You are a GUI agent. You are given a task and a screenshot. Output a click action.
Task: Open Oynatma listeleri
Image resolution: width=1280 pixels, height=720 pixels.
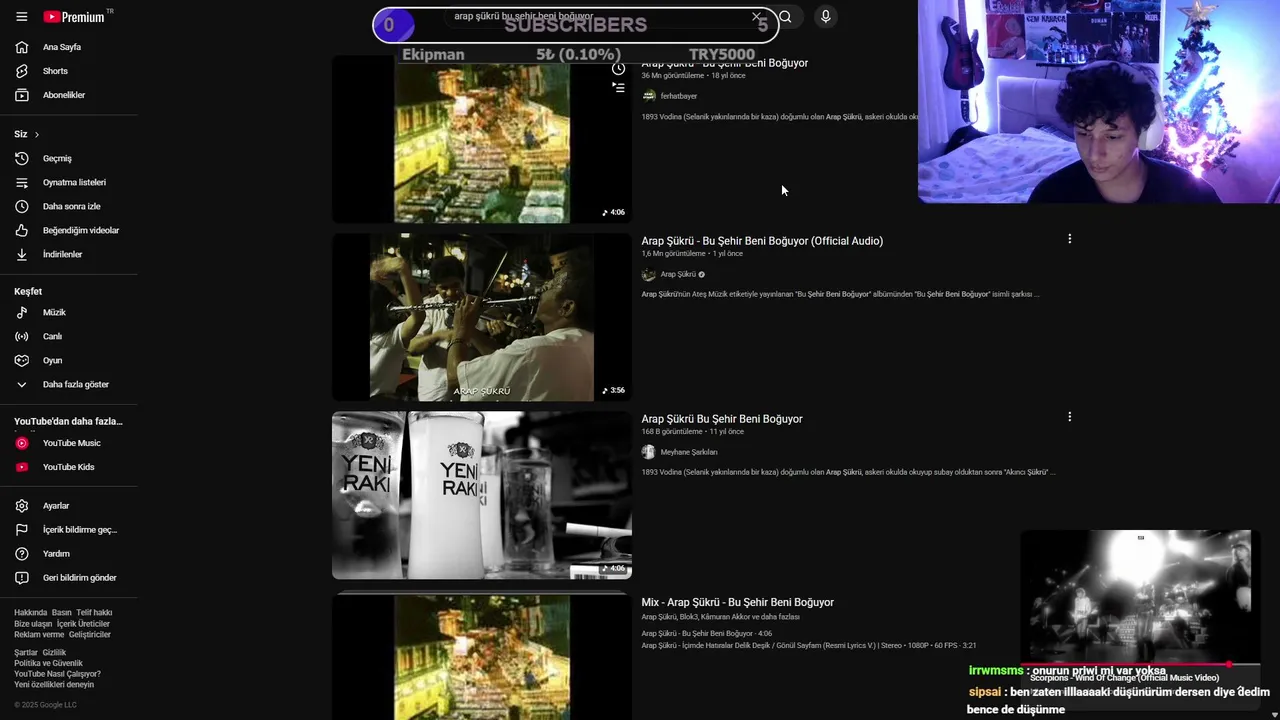tap(74, 182)
